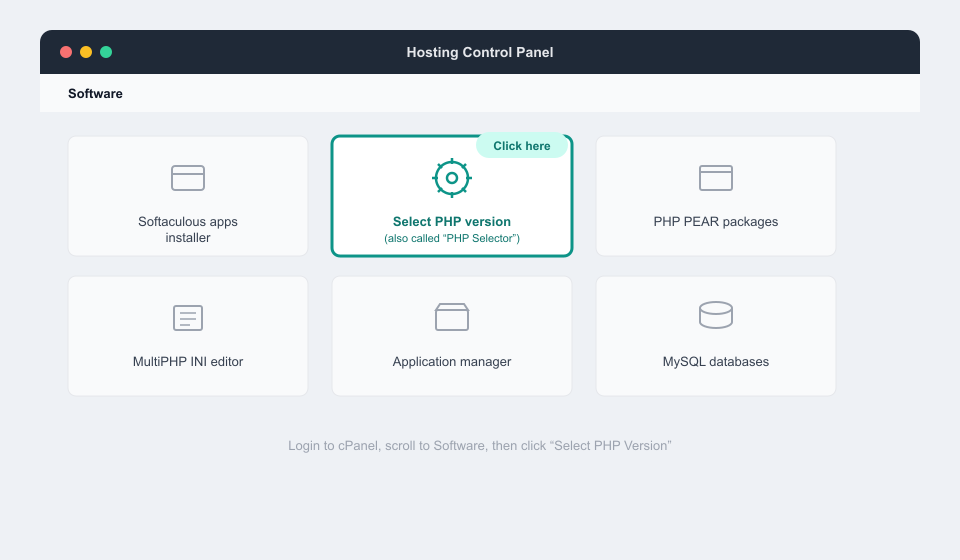
Task: Click the "(also called PHP Selector)" subtitle
Action: (452, 238)
